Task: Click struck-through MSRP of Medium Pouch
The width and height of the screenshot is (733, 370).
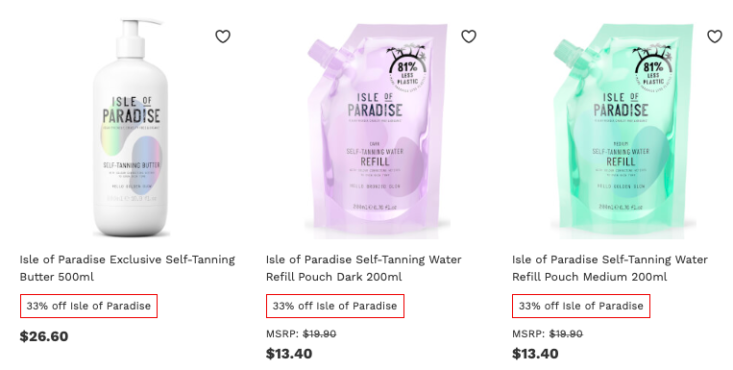Action: (x=566, y=334)
